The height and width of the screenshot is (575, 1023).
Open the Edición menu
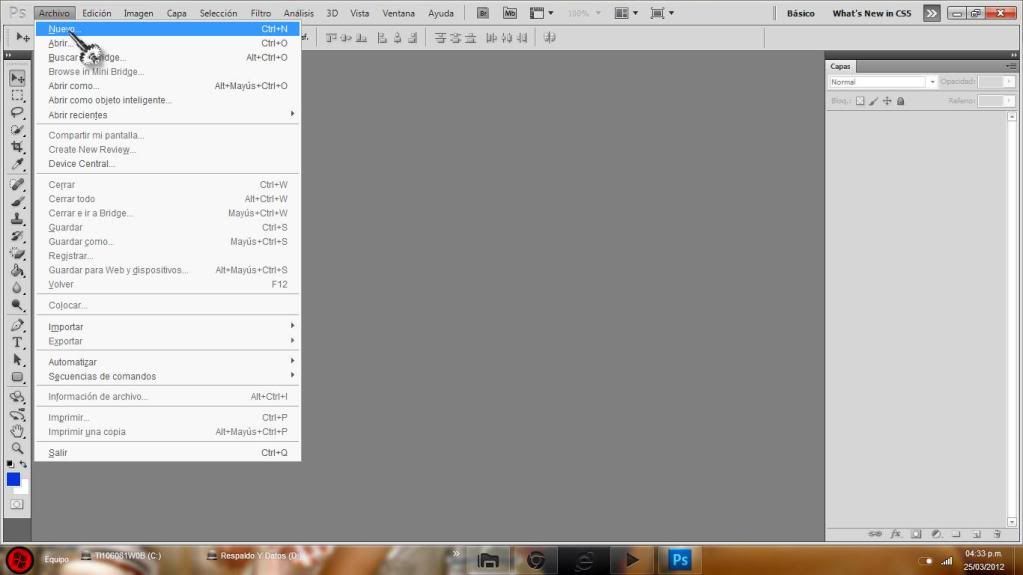coord(97,13)
